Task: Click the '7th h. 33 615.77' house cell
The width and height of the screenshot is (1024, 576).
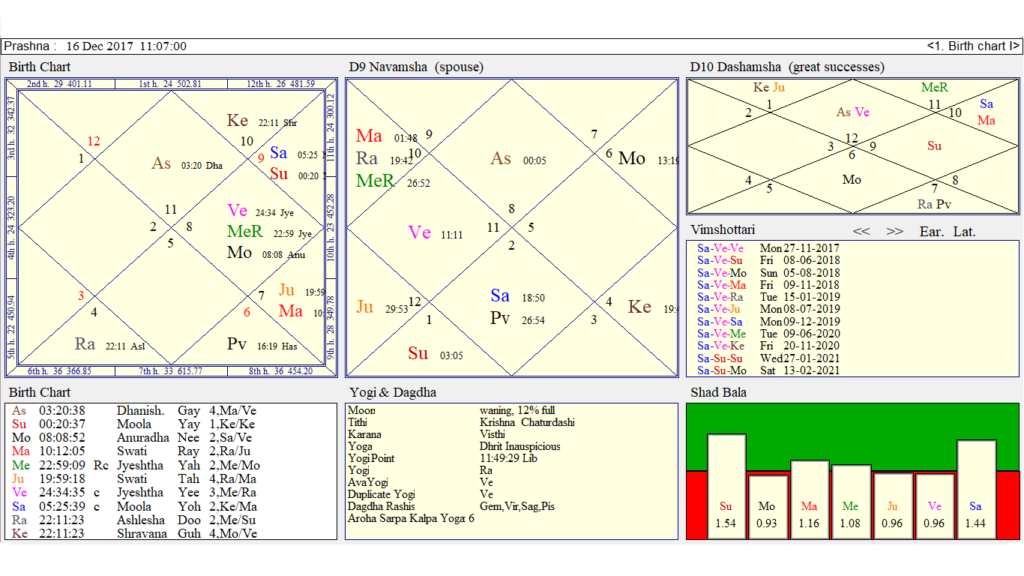Action: 170,371
